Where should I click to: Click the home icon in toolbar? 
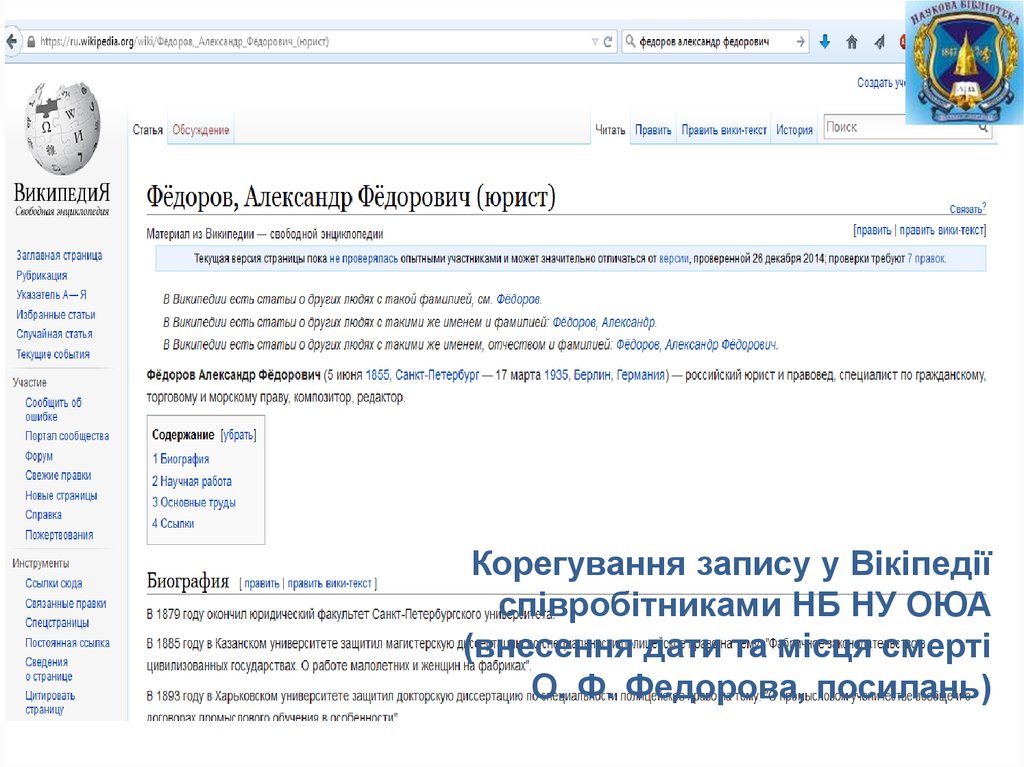pos(852,42)
